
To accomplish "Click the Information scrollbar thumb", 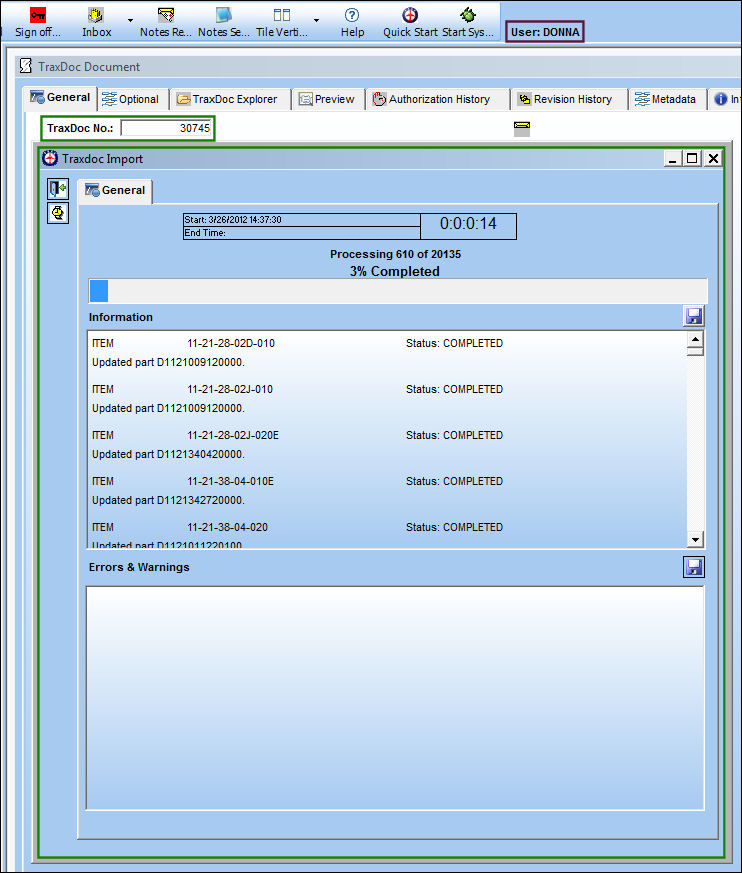I will pyautogui.click(x=695, y=351).
